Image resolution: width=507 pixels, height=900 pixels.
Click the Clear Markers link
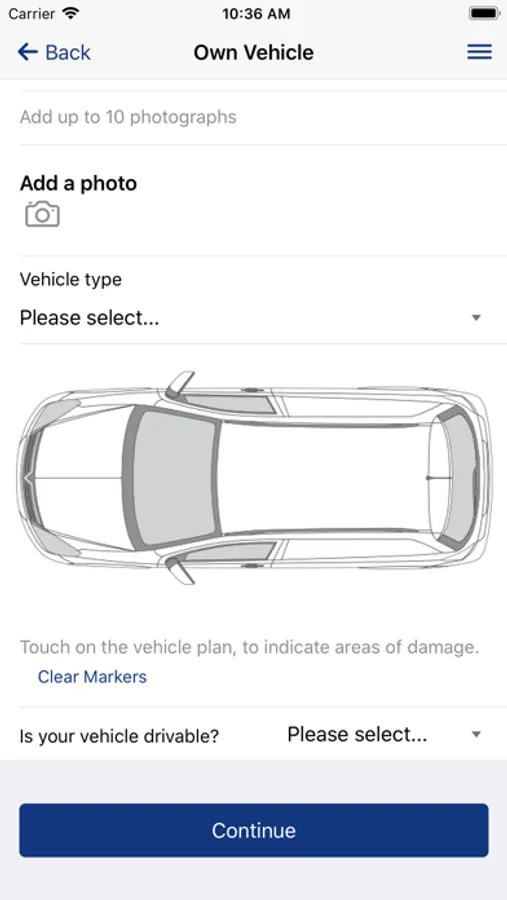(92, 677)
